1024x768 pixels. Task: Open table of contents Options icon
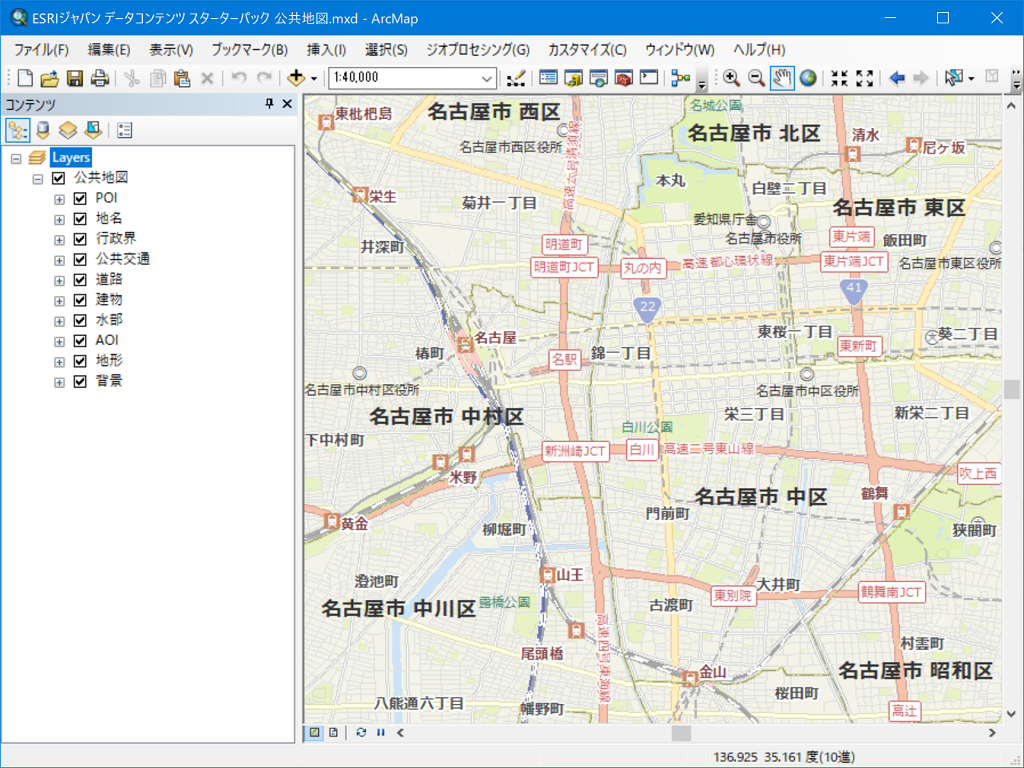[125, 131]
